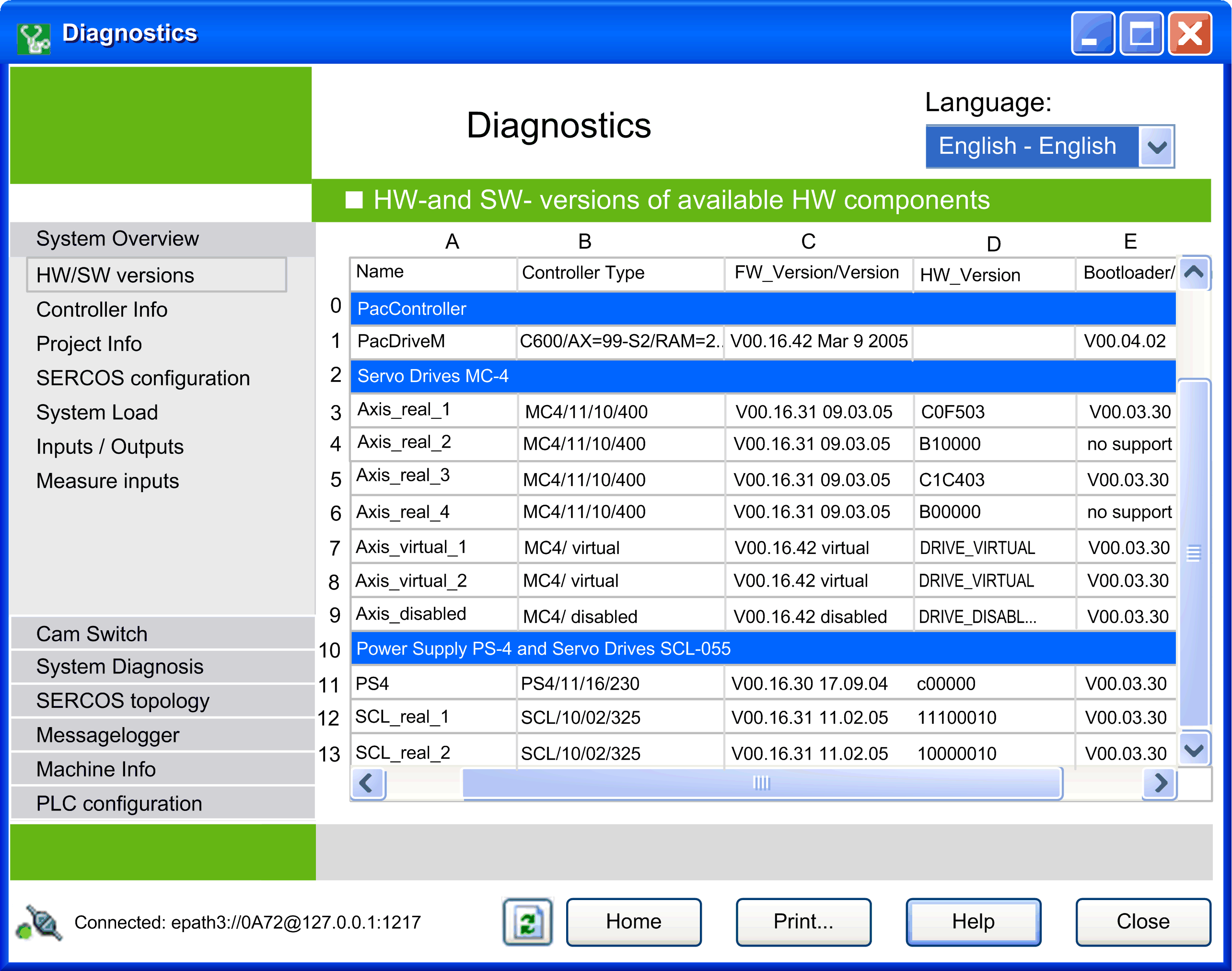Screen dimensions: 1232x971
Task: Click the Help button
Action: pyautogui.click(x=973, y=922)
